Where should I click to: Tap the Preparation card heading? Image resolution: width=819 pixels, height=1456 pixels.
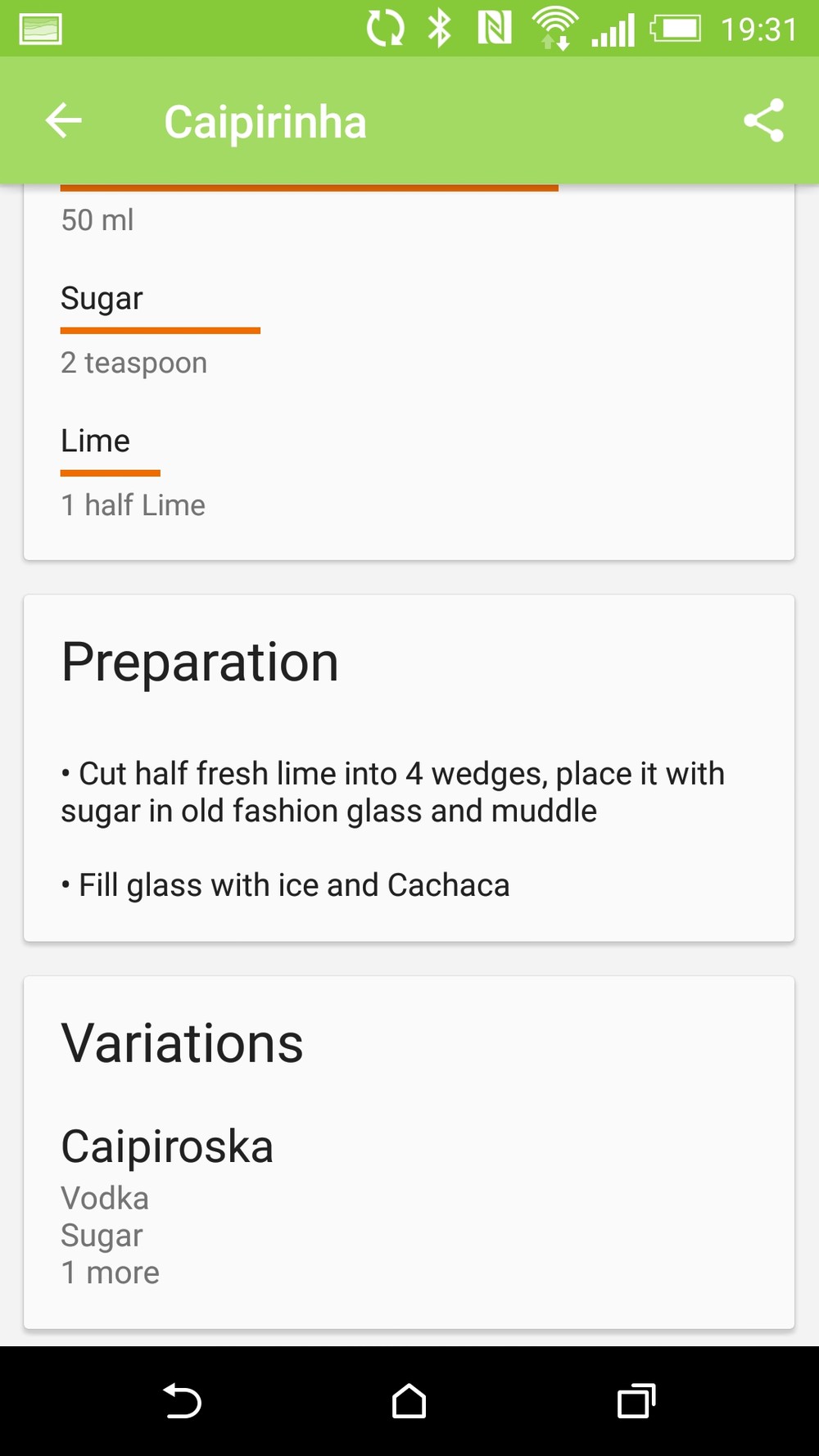point(200,662)
